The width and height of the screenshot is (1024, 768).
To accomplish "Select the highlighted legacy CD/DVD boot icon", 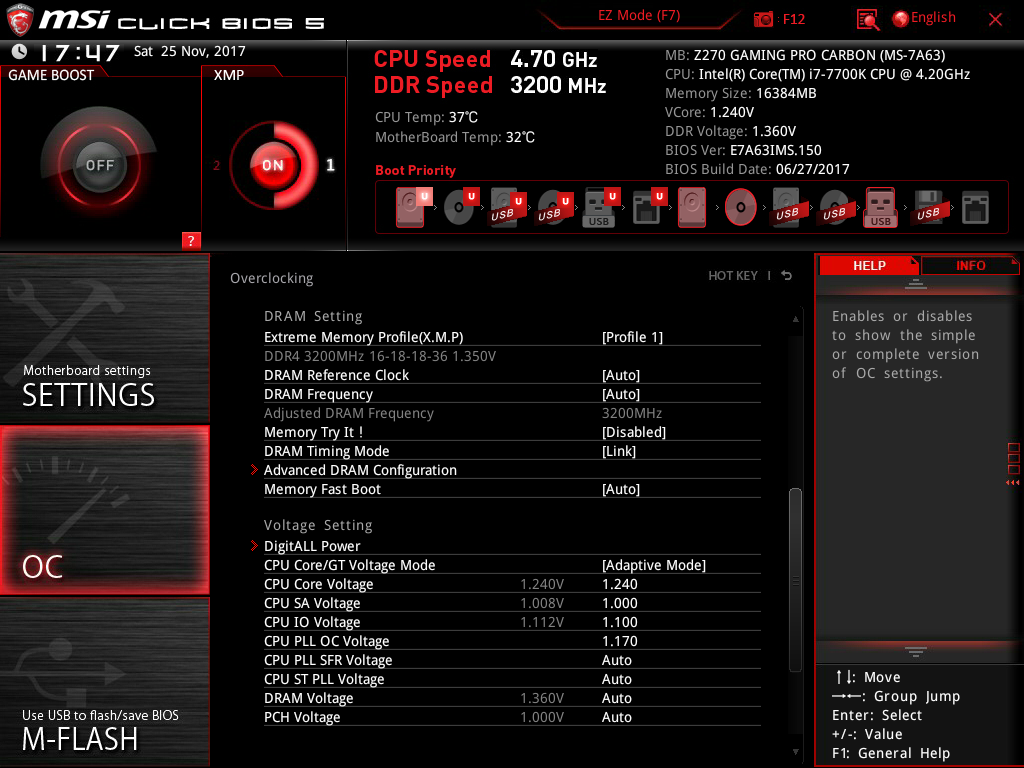I will [741, 207].
